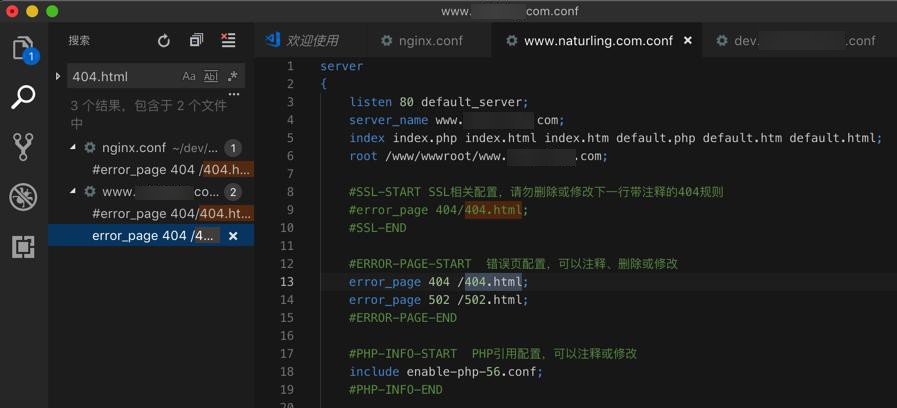Show search details with ellipsis
Image resolution: width=897 pixels, height=408 pixels.
234,96
